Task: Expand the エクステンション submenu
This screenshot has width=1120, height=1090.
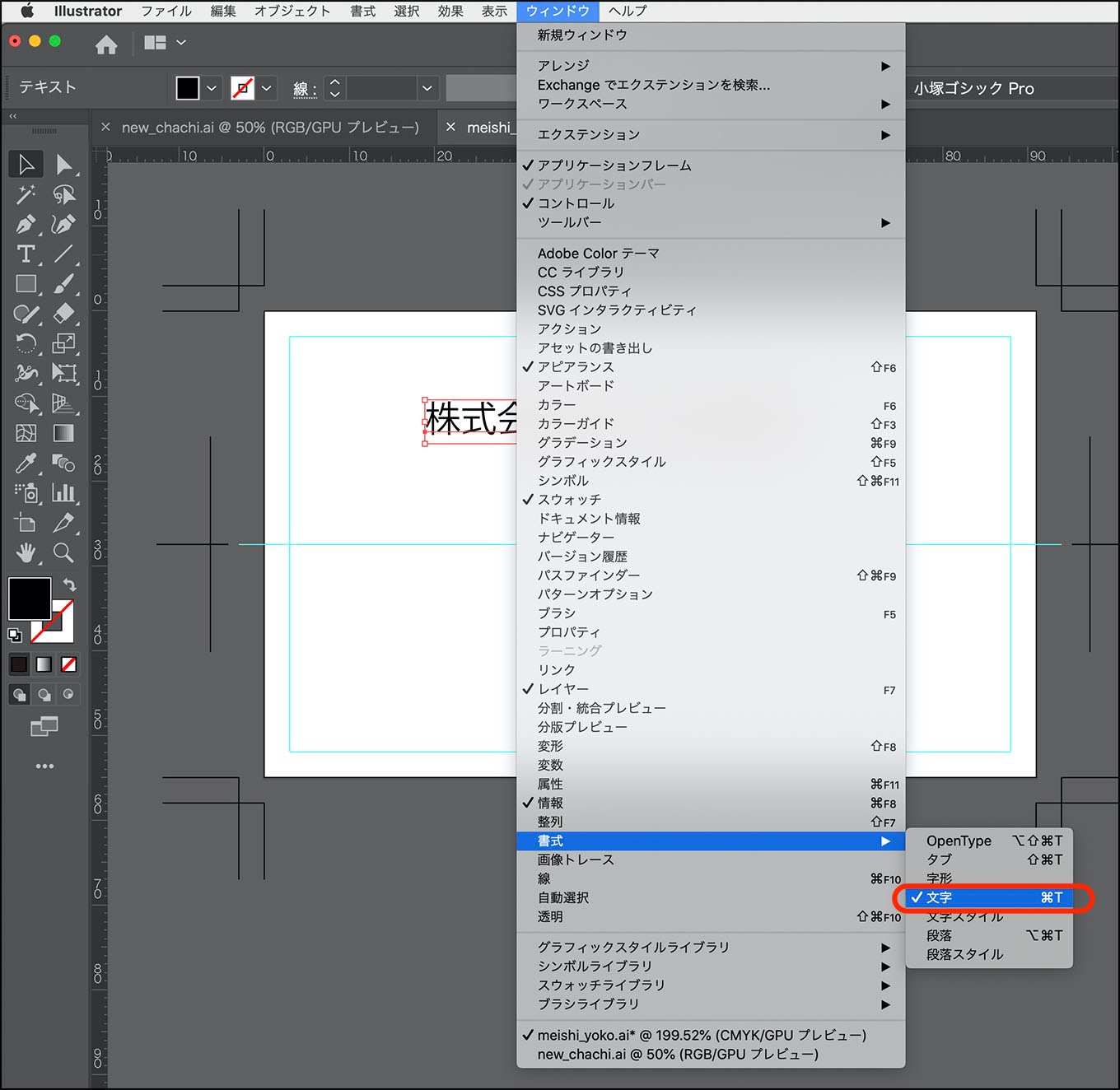Action: 711,135
